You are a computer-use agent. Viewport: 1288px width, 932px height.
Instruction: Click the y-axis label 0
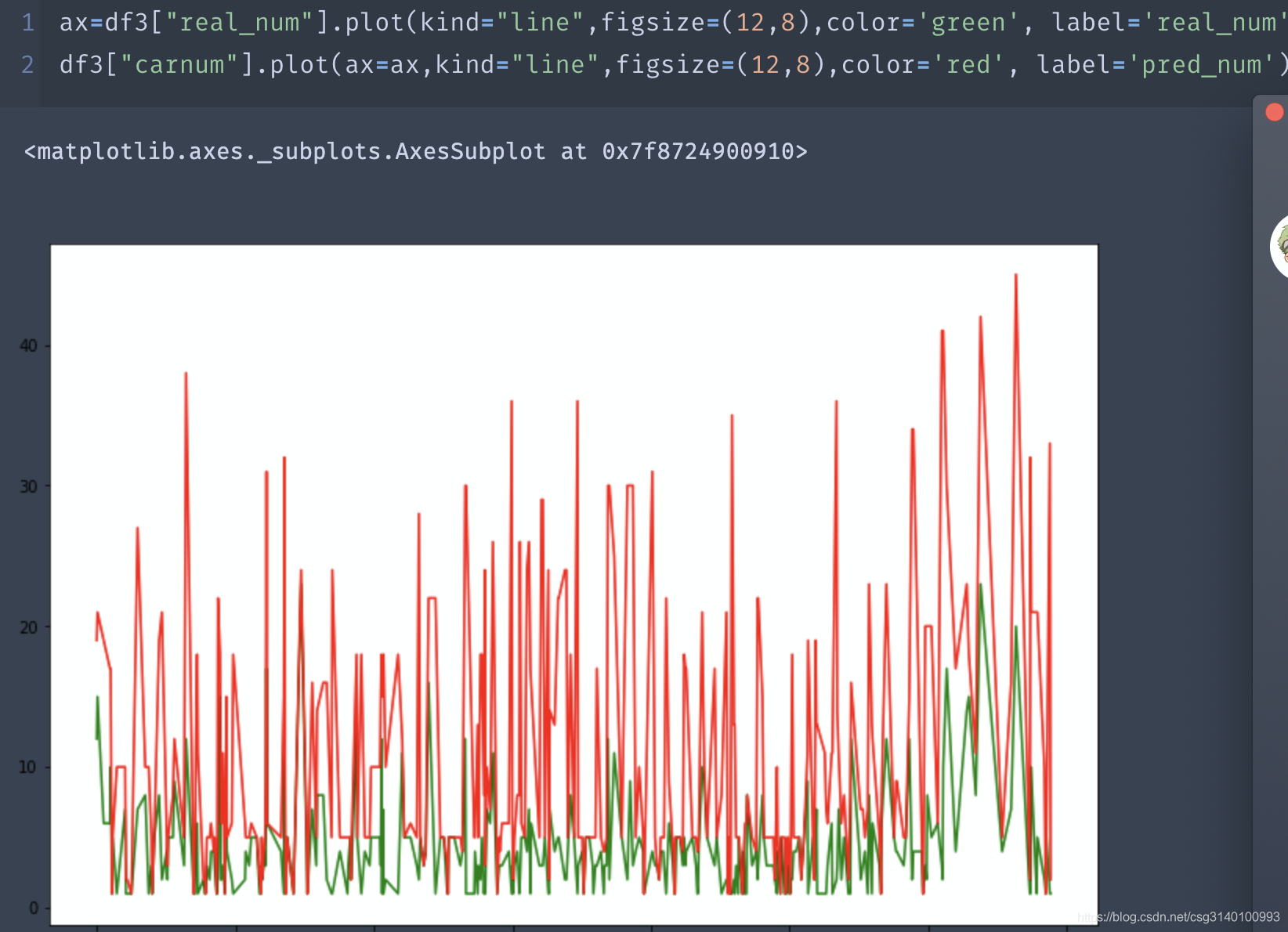click(x=34, y=908)
